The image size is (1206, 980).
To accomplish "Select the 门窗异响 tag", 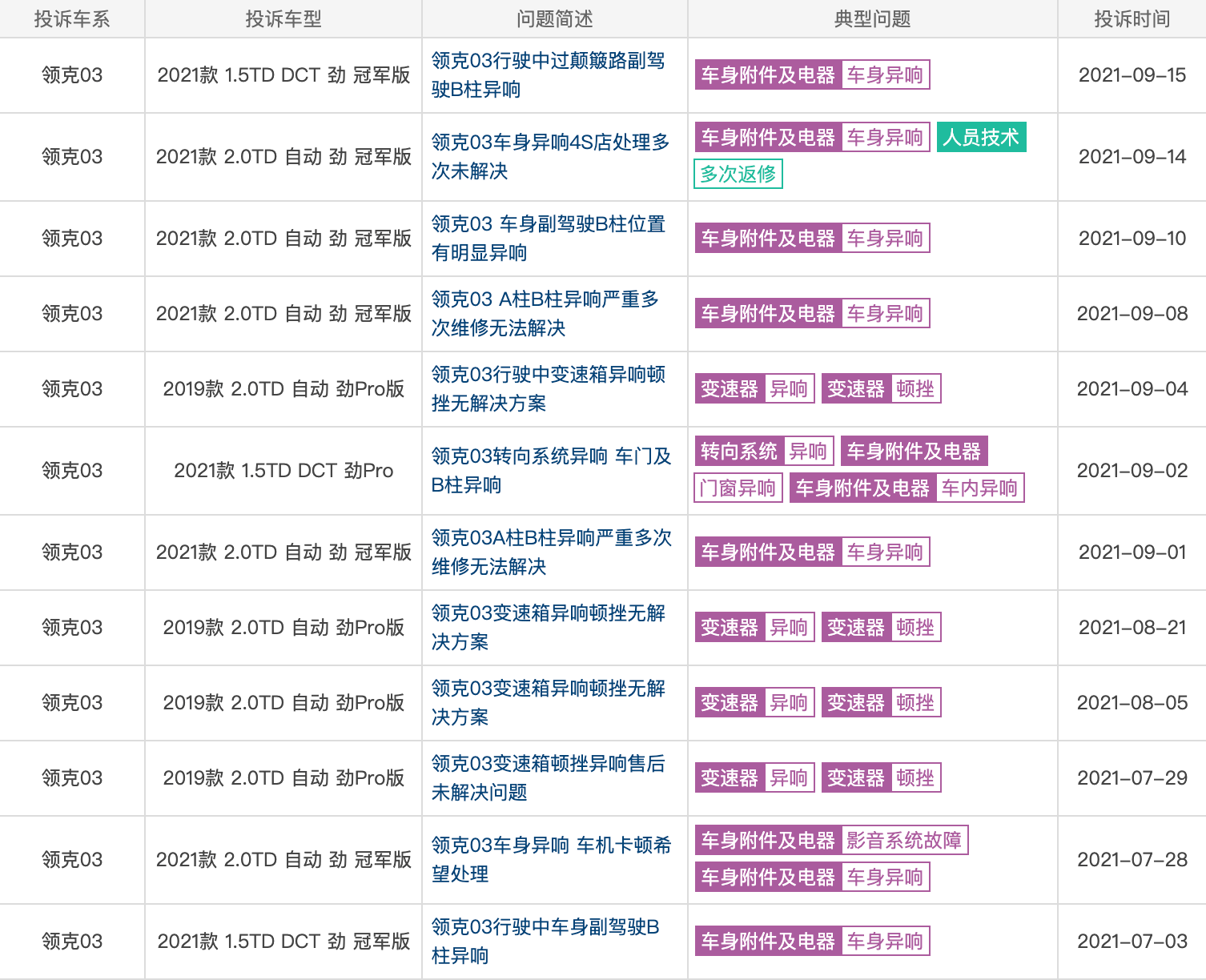I will [x=738, y=487].
